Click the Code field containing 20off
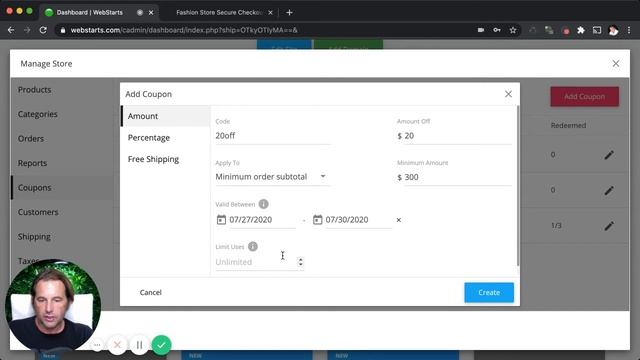The image size is (640, 360). pos(273,136)
